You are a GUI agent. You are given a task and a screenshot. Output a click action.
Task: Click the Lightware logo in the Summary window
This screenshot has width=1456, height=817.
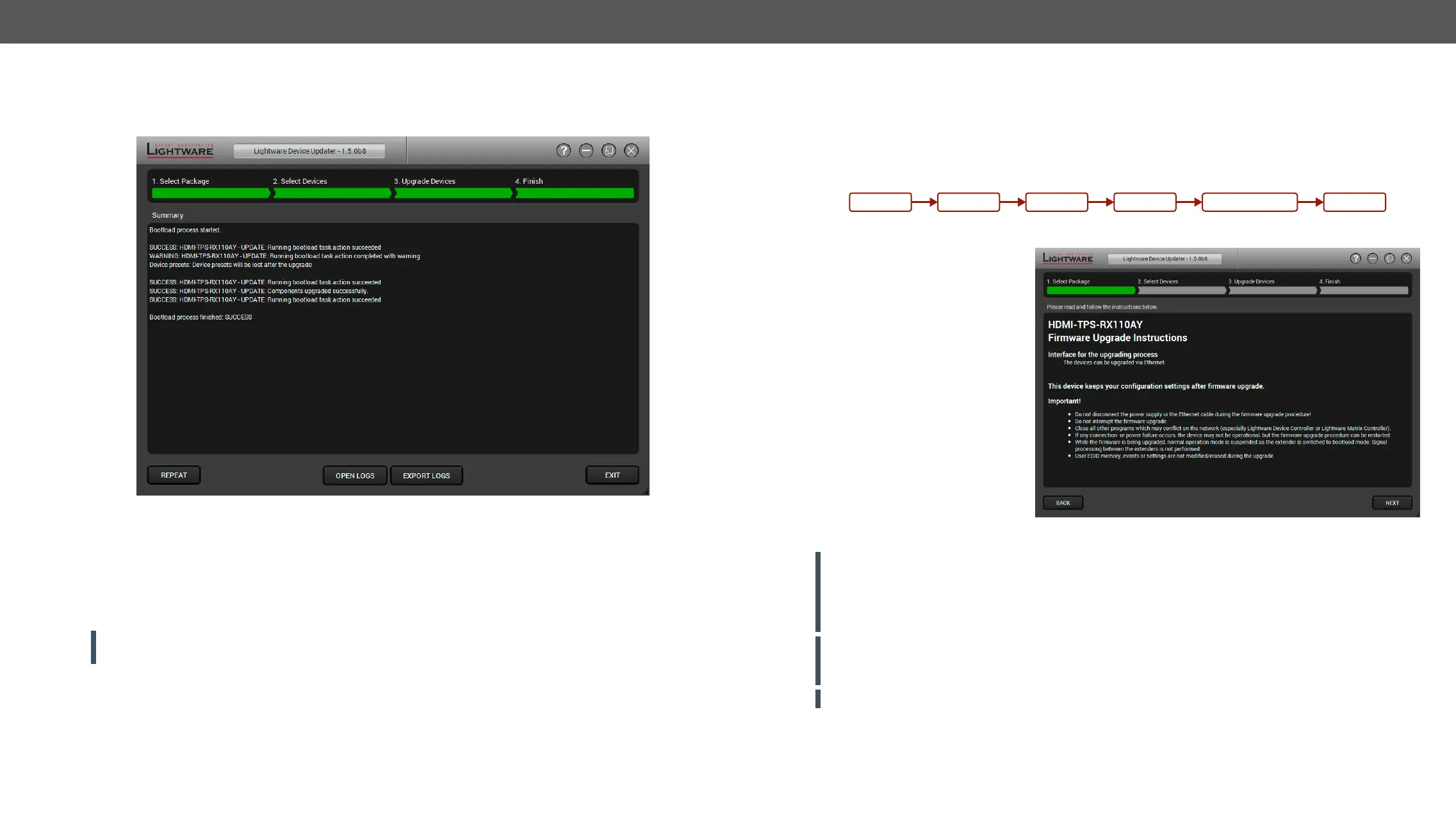pyautogui.click(x=180, y=150)
